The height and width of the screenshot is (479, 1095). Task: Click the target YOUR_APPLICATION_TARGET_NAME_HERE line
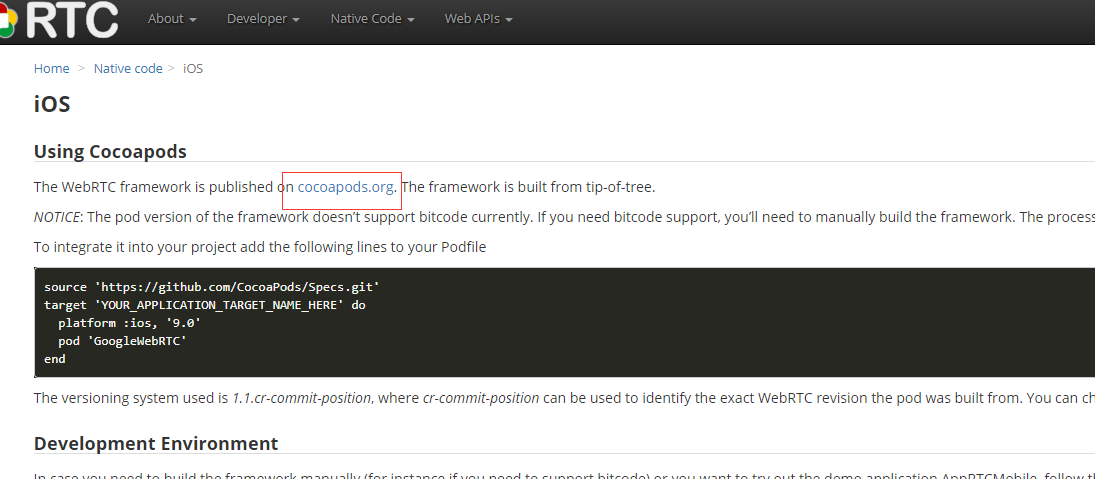(205, 305)
